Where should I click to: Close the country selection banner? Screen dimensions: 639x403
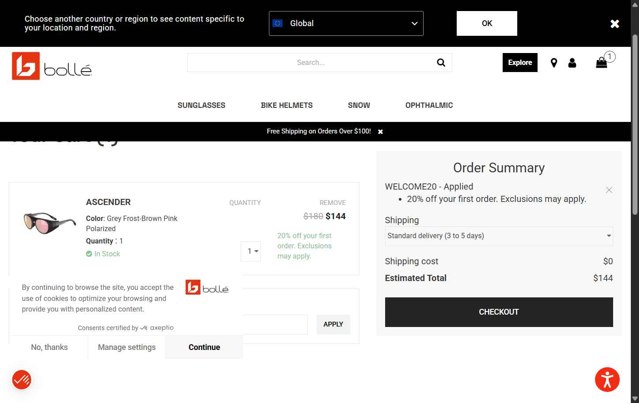(615, 24)
